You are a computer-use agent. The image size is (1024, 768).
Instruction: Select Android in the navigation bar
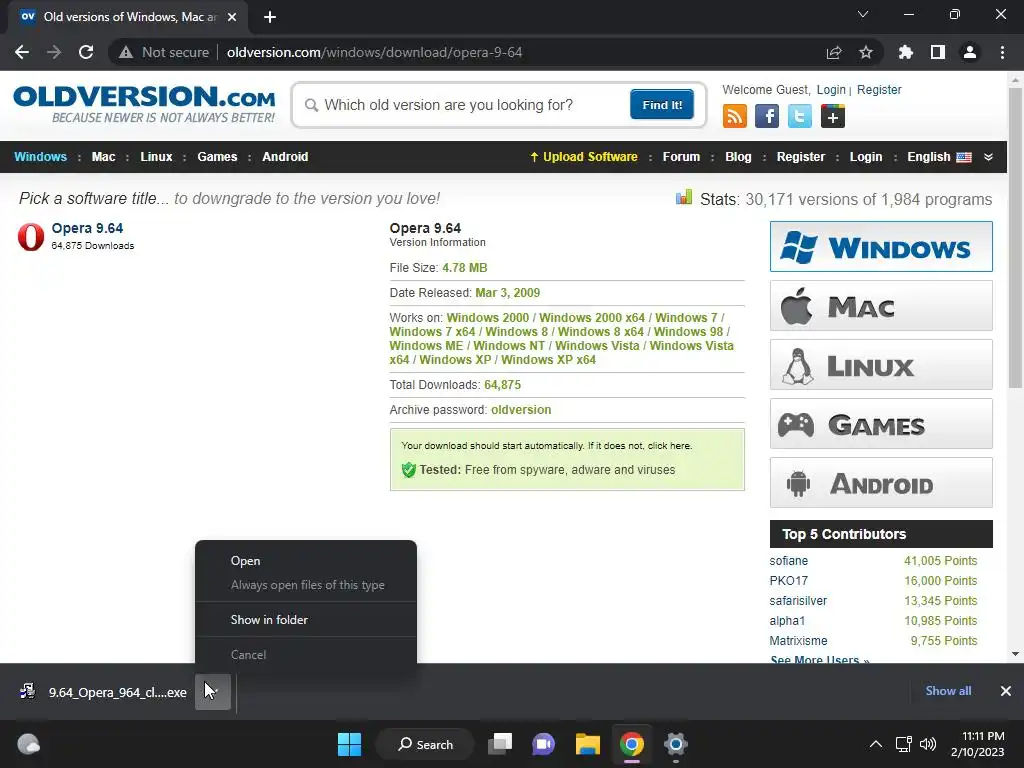point(285,157)
